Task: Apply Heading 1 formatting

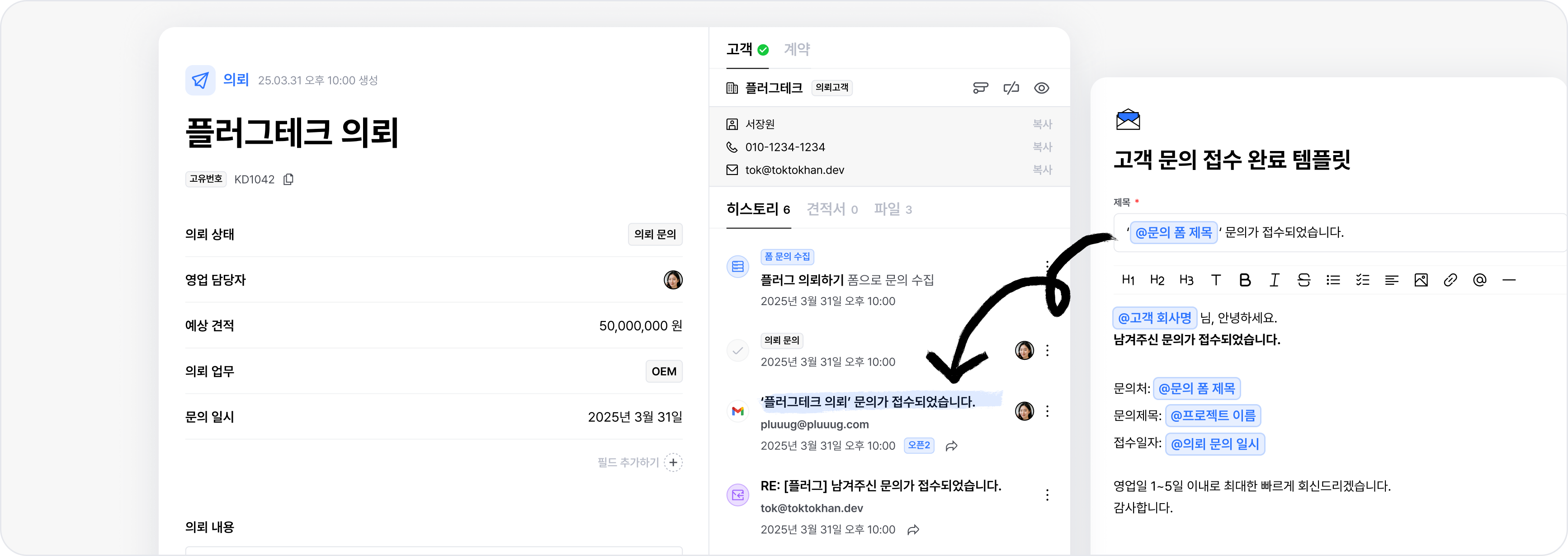Action: (1128, 280)
